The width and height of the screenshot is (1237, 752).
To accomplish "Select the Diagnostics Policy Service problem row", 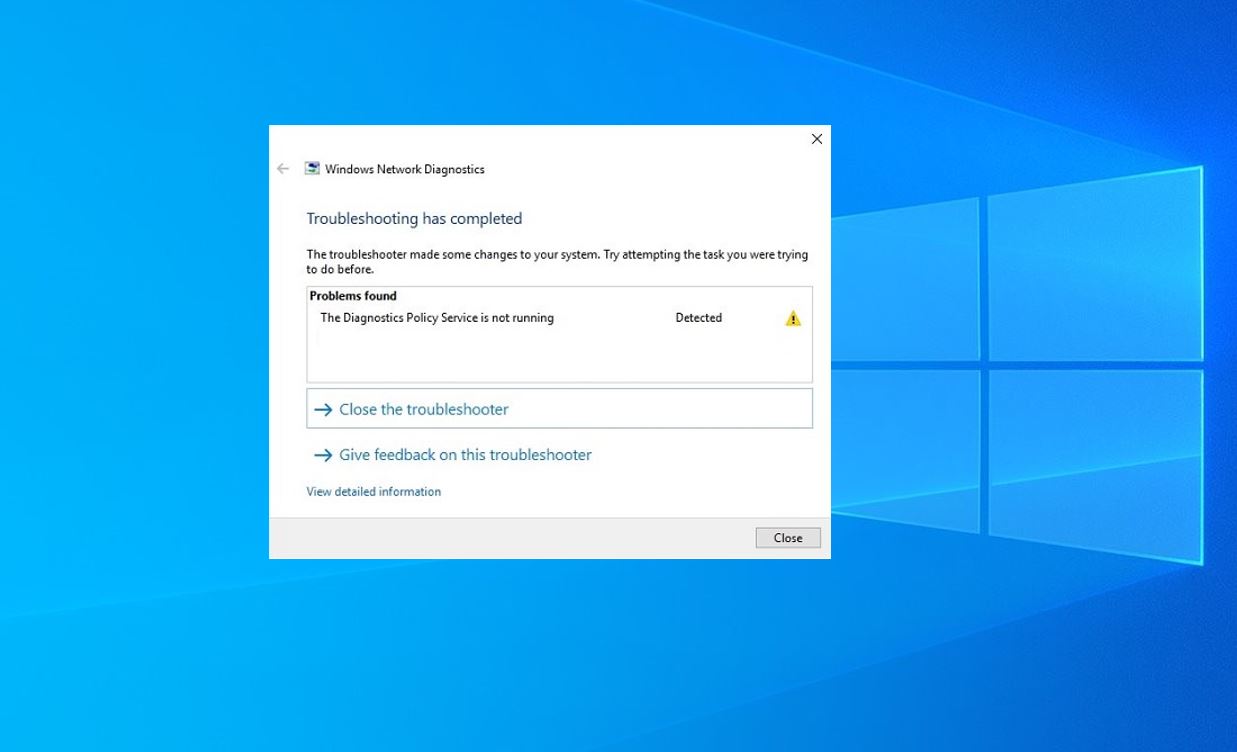I will pos(560,318).
